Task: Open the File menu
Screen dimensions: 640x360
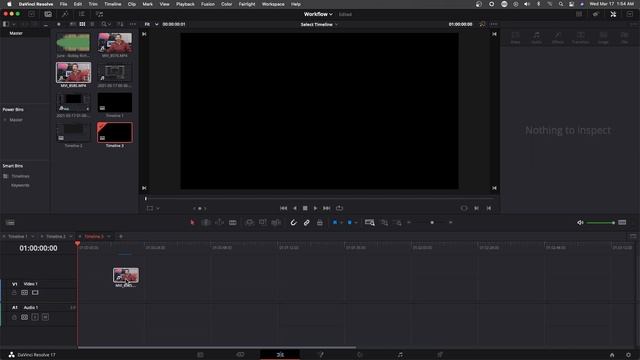Action: pos(63,4)
